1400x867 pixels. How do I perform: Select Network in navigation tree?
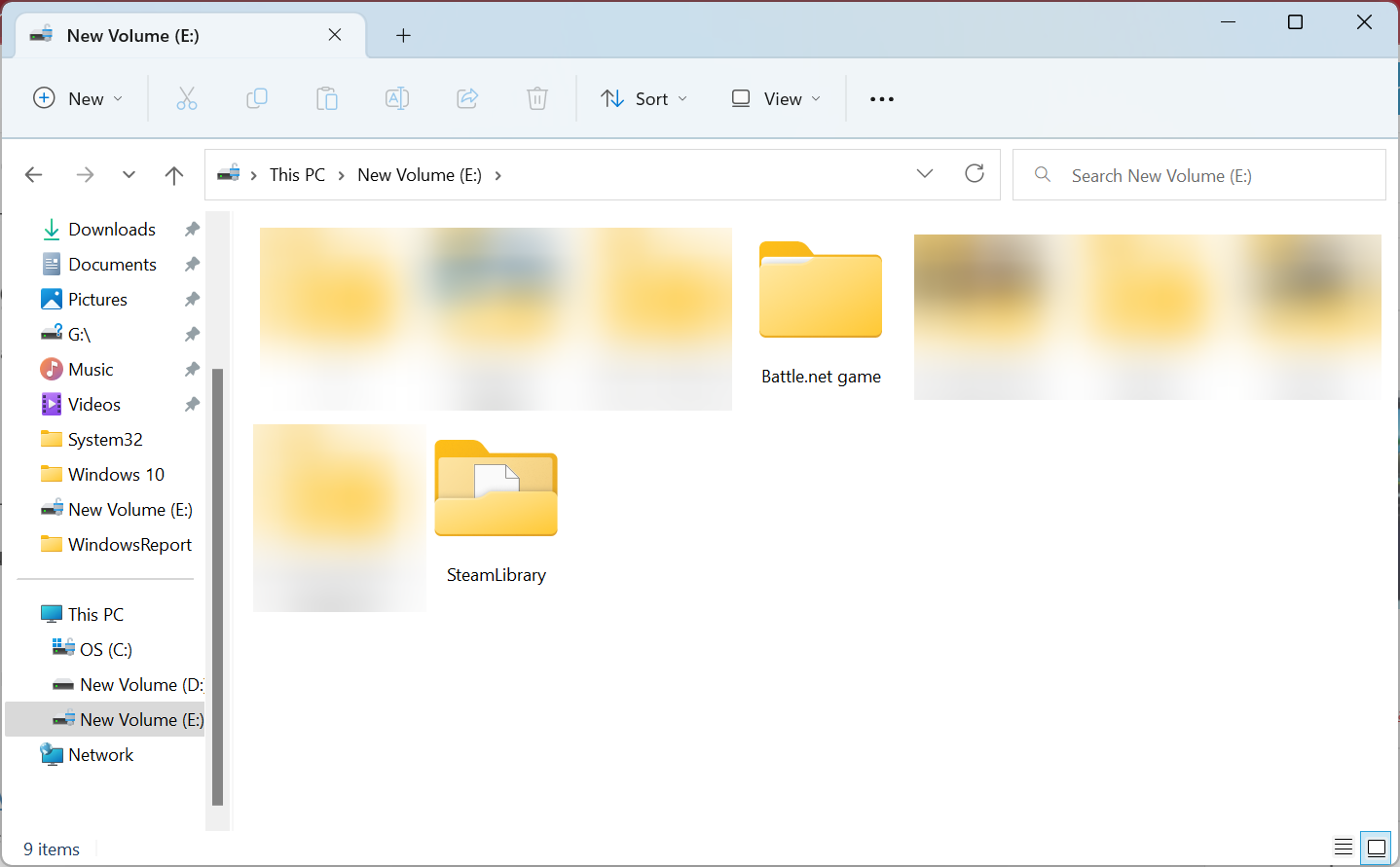click(x=101, y=755)
